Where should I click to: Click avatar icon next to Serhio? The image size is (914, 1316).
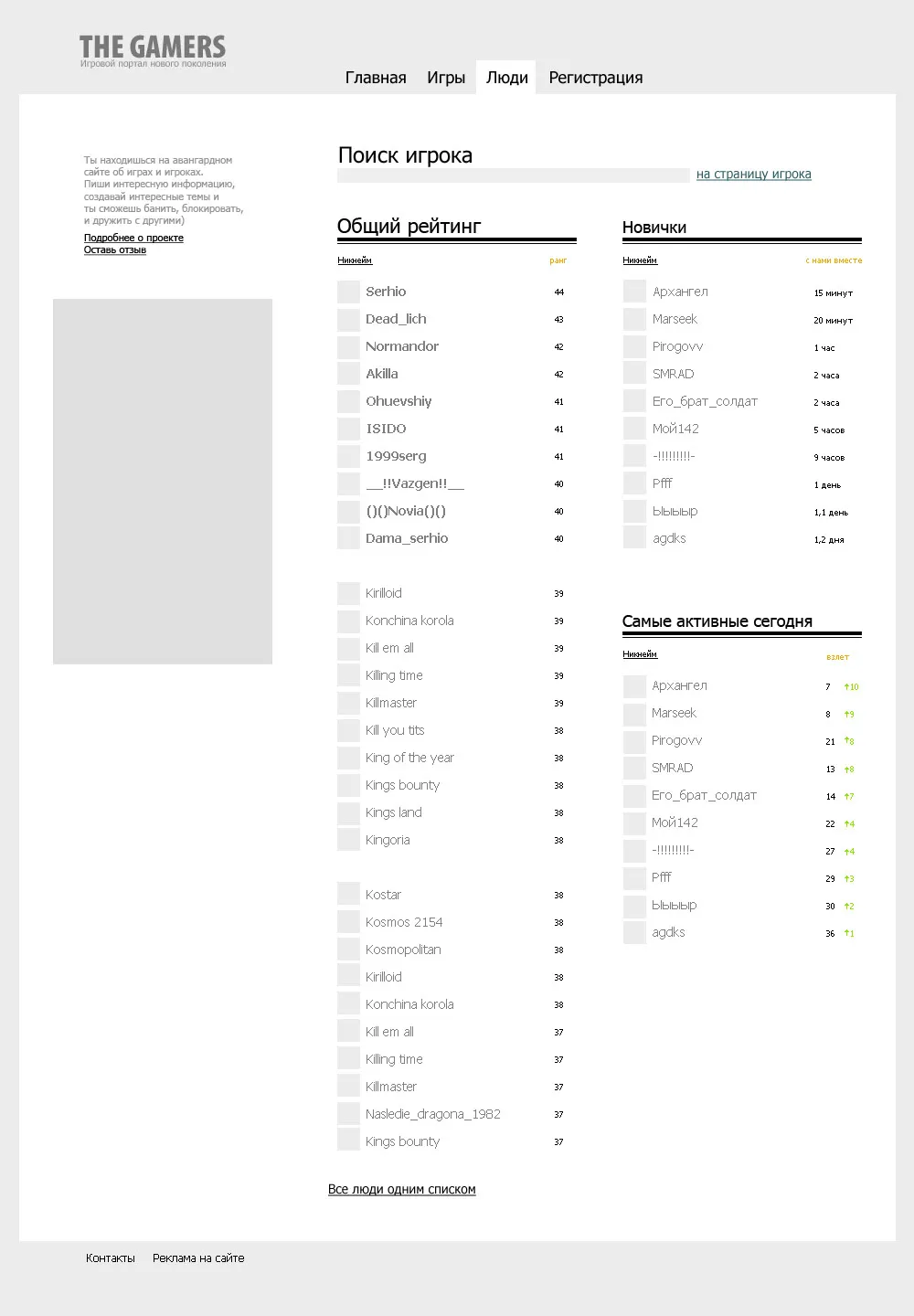point(348,292)
